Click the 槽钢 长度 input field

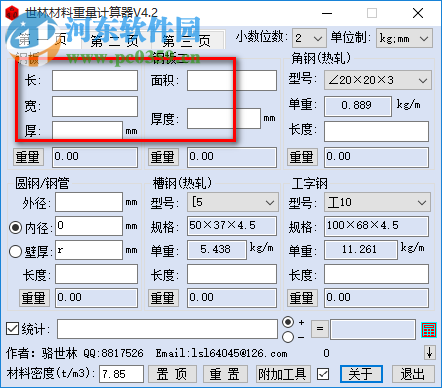232,274
